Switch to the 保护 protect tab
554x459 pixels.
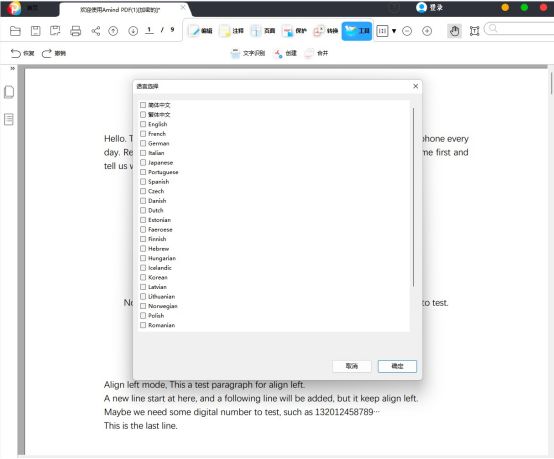click(294, 31)
